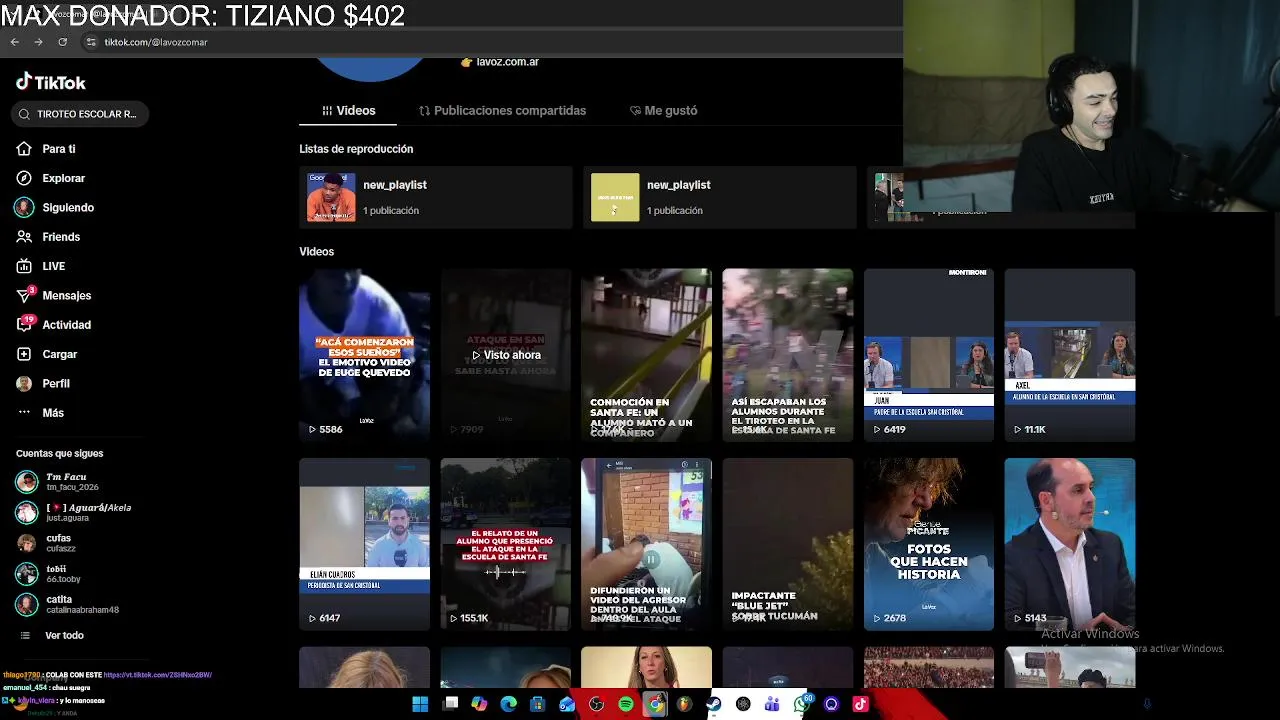The image size is (1280, 720).
Task: Open followed account tobii
Action: (x=48, y=574)
